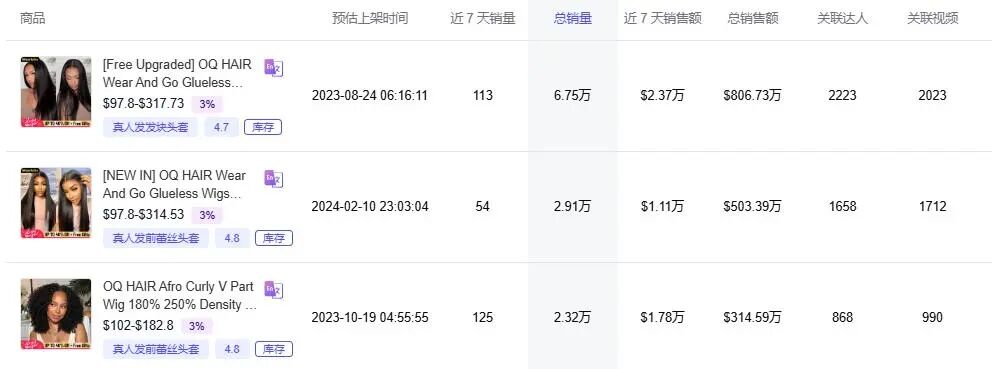Click 3% commission badge beside $97.8-$317.73
This screenshot has width=992, height=369.
207,104
